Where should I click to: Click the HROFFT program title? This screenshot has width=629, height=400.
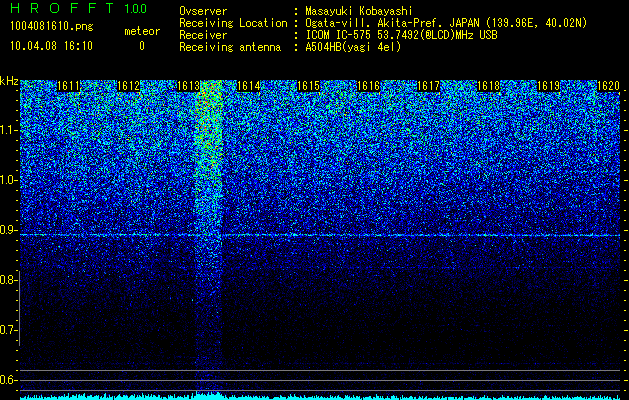[x=62, y=8]
